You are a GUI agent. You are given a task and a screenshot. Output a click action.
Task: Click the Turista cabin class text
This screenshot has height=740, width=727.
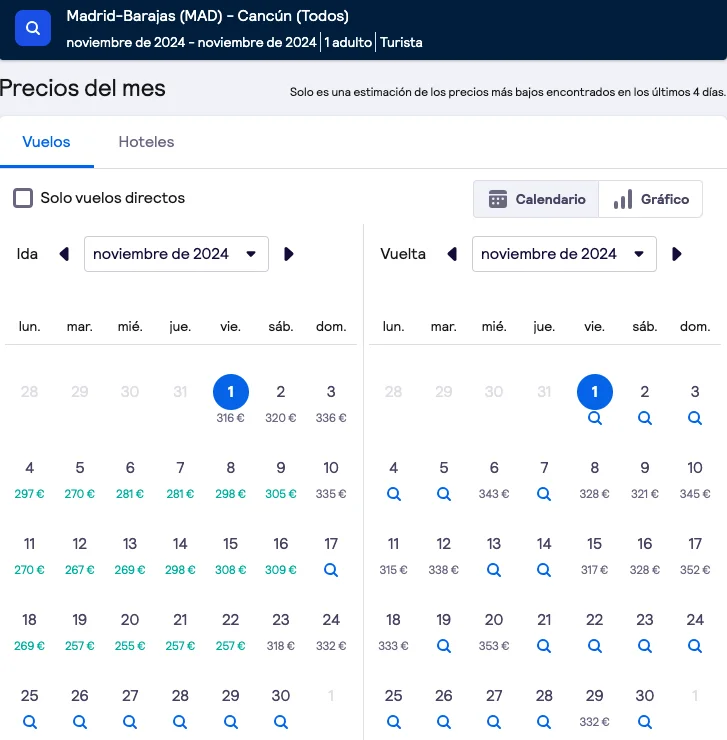[401, 42]
